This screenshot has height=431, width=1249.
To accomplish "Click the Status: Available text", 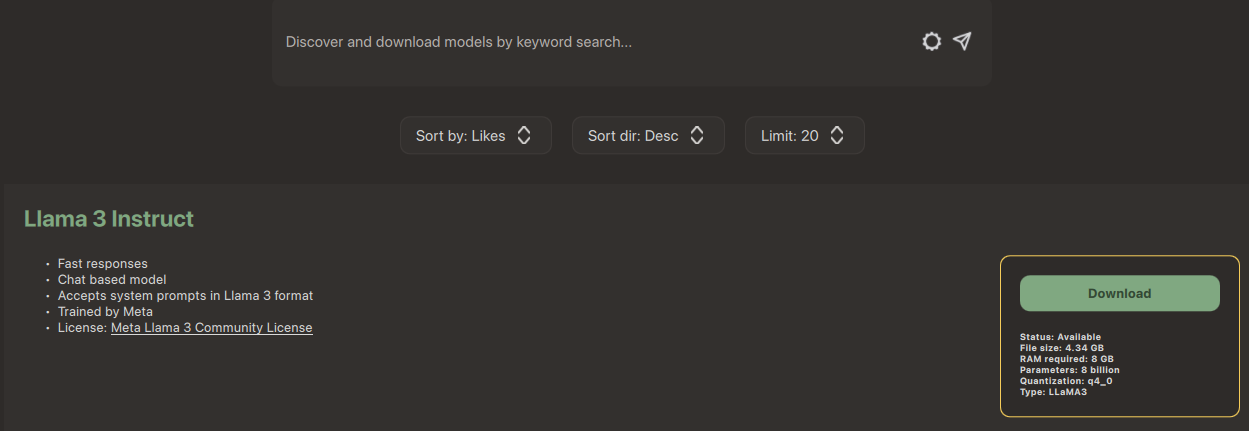I will click(x=1060, y=337).
